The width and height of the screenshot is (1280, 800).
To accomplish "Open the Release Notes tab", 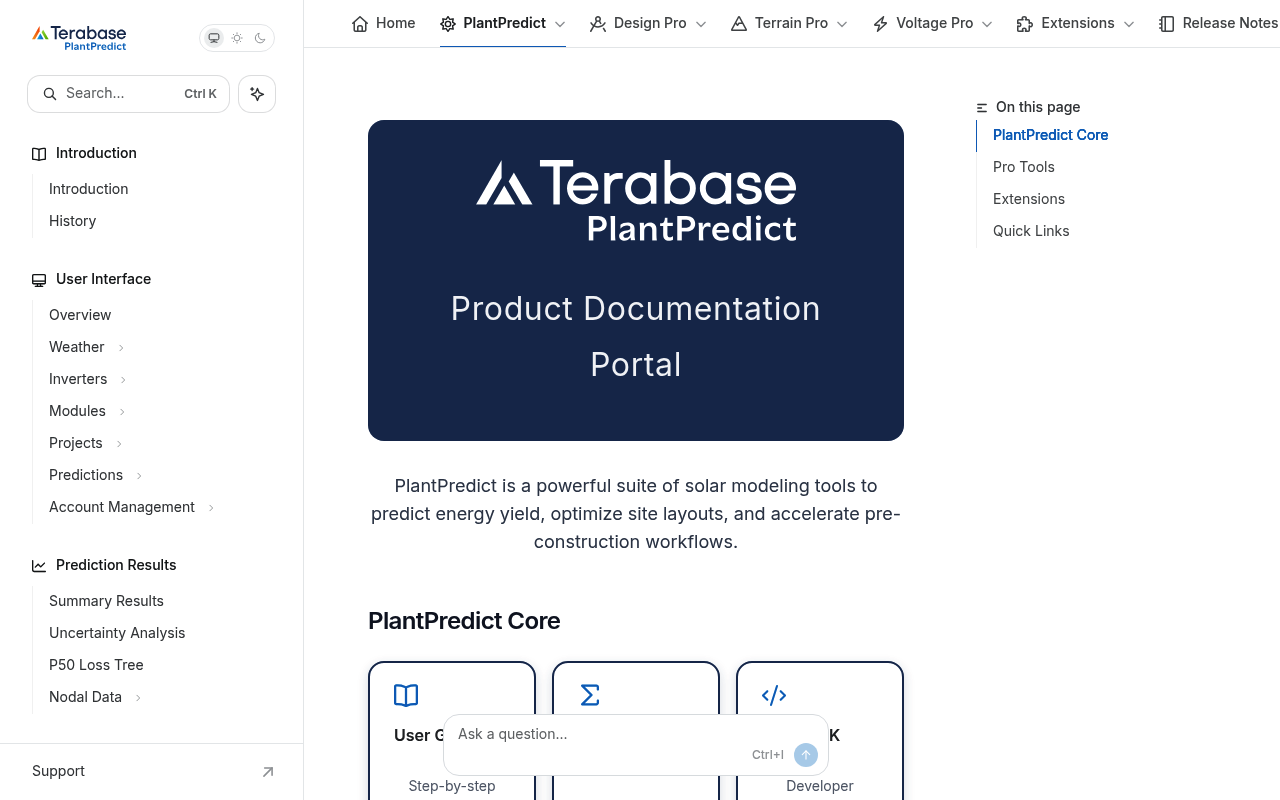I will point(1219,23).
